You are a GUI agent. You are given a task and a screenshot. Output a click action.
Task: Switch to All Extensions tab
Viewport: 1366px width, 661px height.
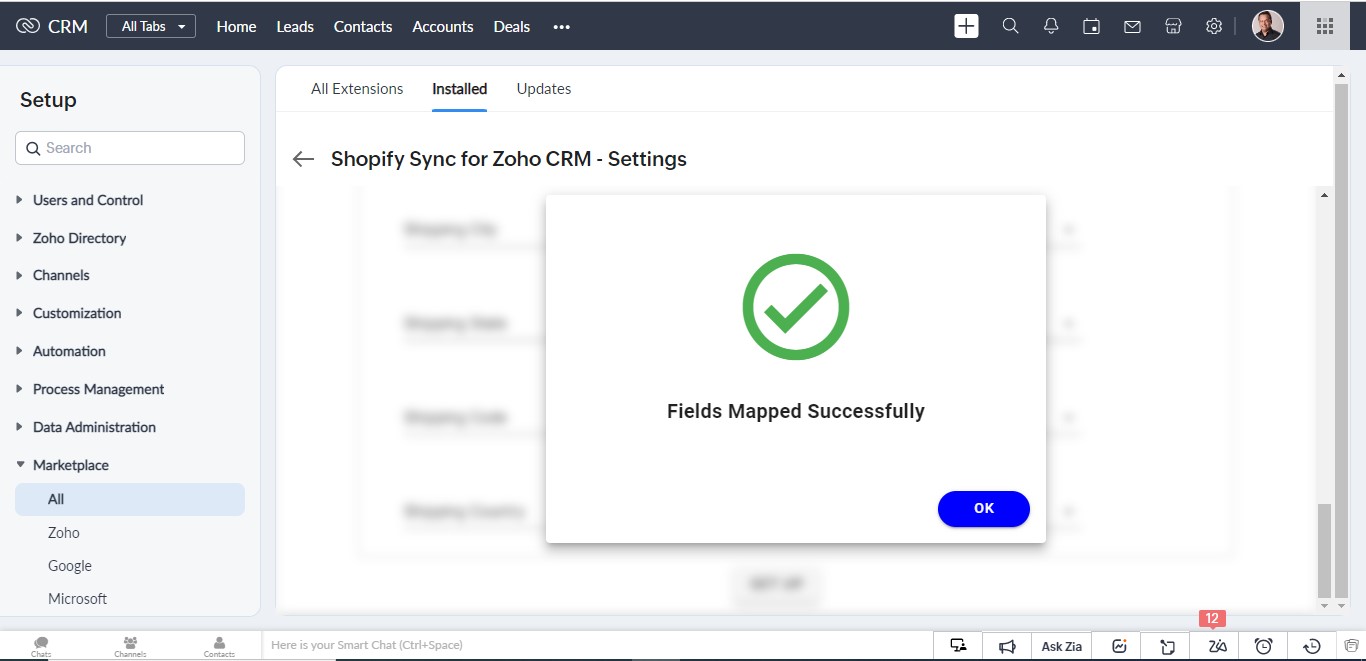click(x=357, y=89)
